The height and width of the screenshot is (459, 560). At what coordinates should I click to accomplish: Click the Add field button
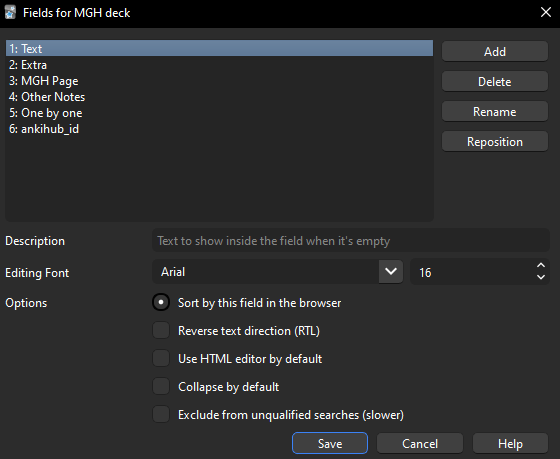(495, 51)
